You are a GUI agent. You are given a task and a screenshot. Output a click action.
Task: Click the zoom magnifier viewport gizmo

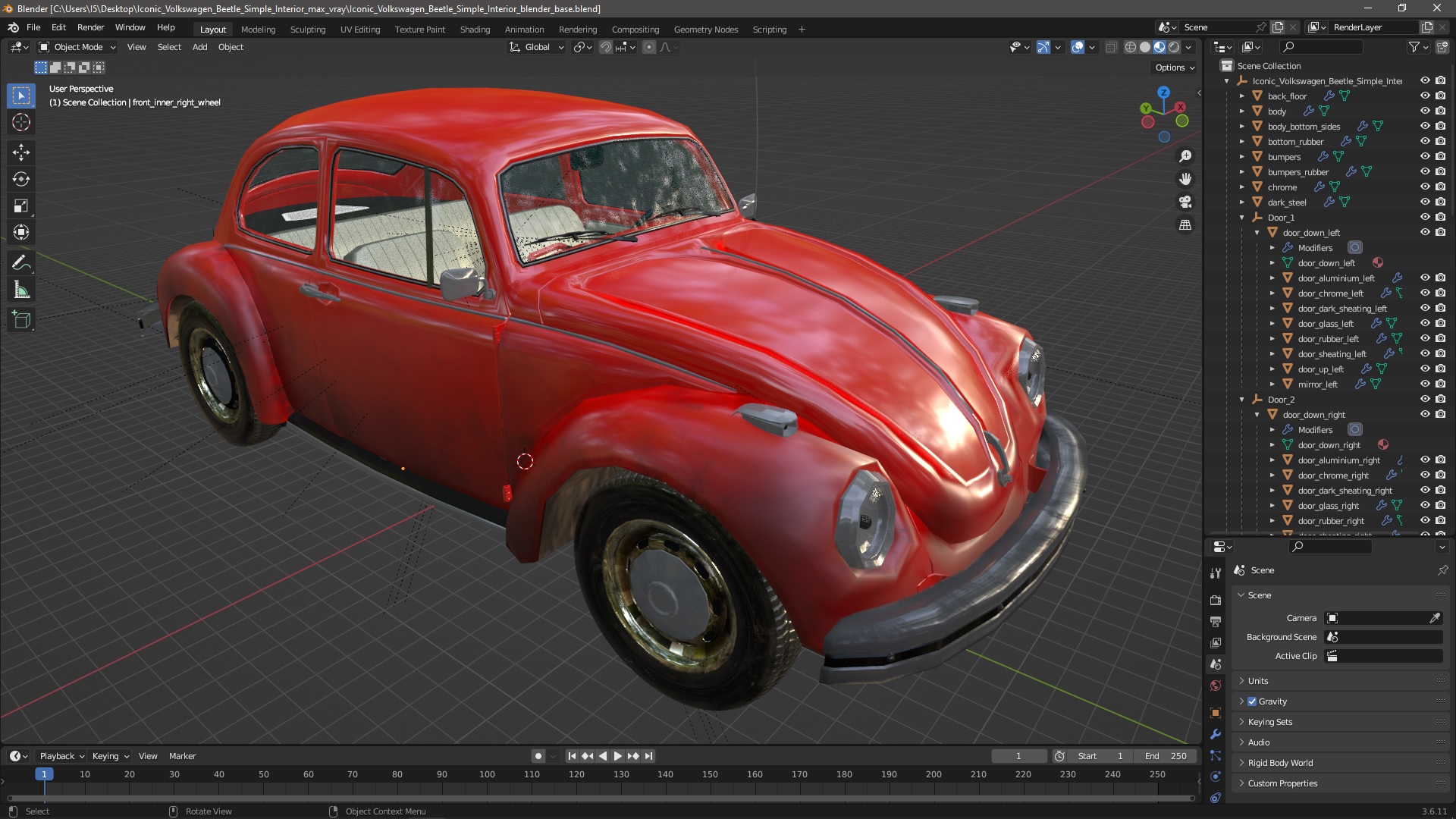click(1185, 156)
